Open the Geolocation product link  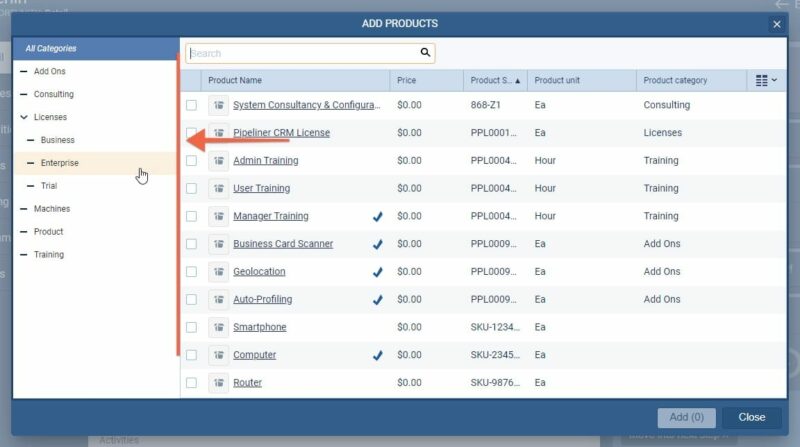(259, 271)
